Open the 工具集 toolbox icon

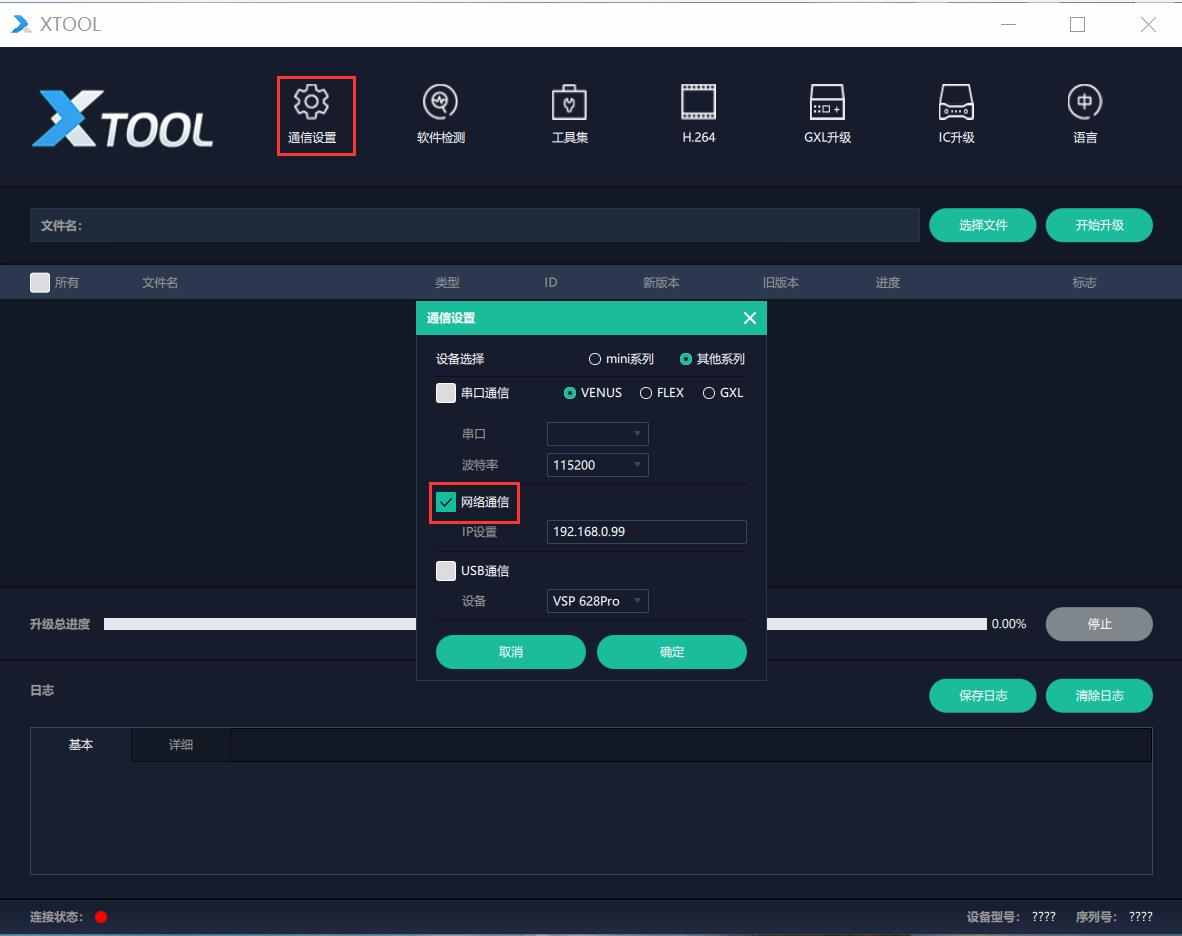point(569,103)
